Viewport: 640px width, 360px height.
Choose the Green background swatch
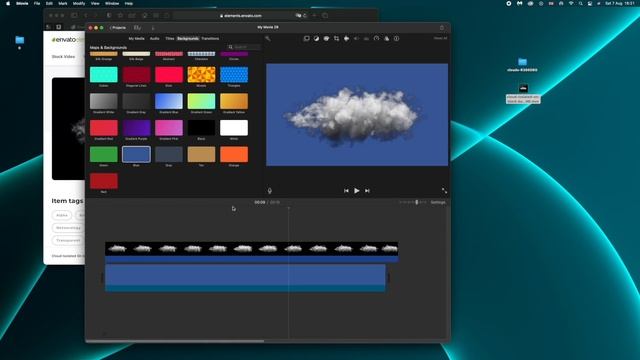(x=104, y=154)
